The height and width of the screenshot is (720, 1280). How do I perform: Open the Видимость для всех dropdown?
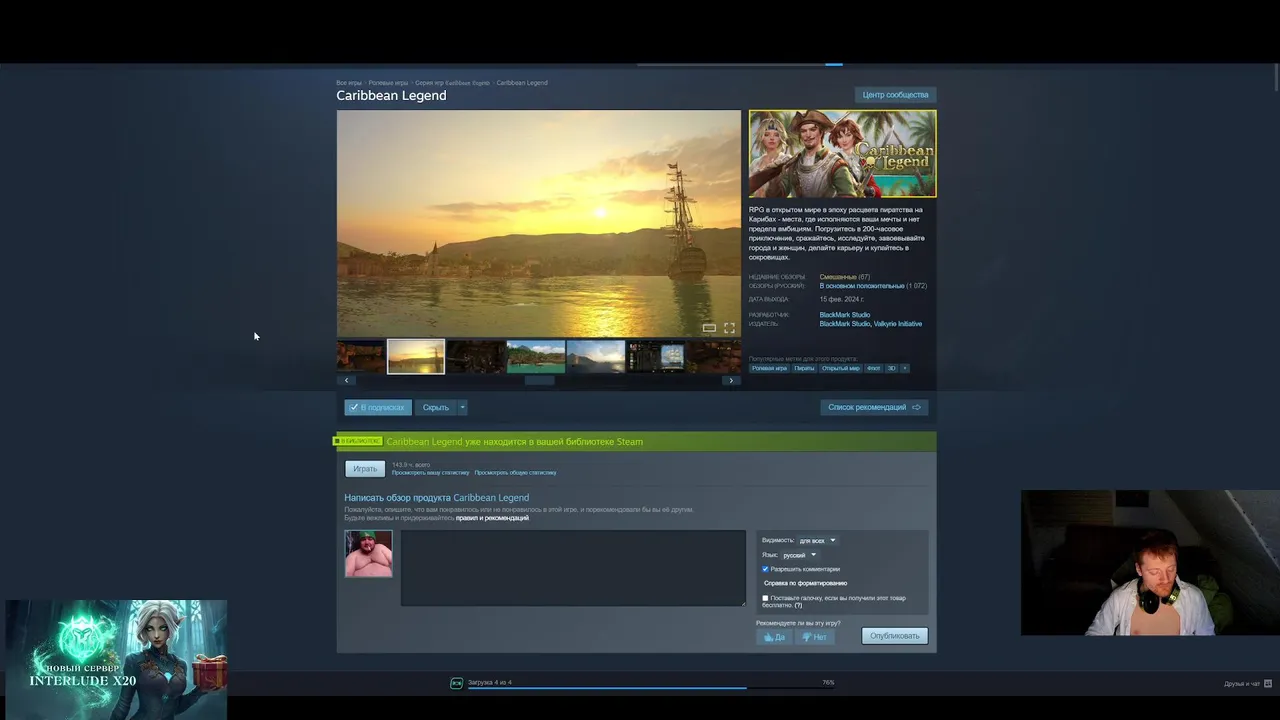(x=817, y=540)
